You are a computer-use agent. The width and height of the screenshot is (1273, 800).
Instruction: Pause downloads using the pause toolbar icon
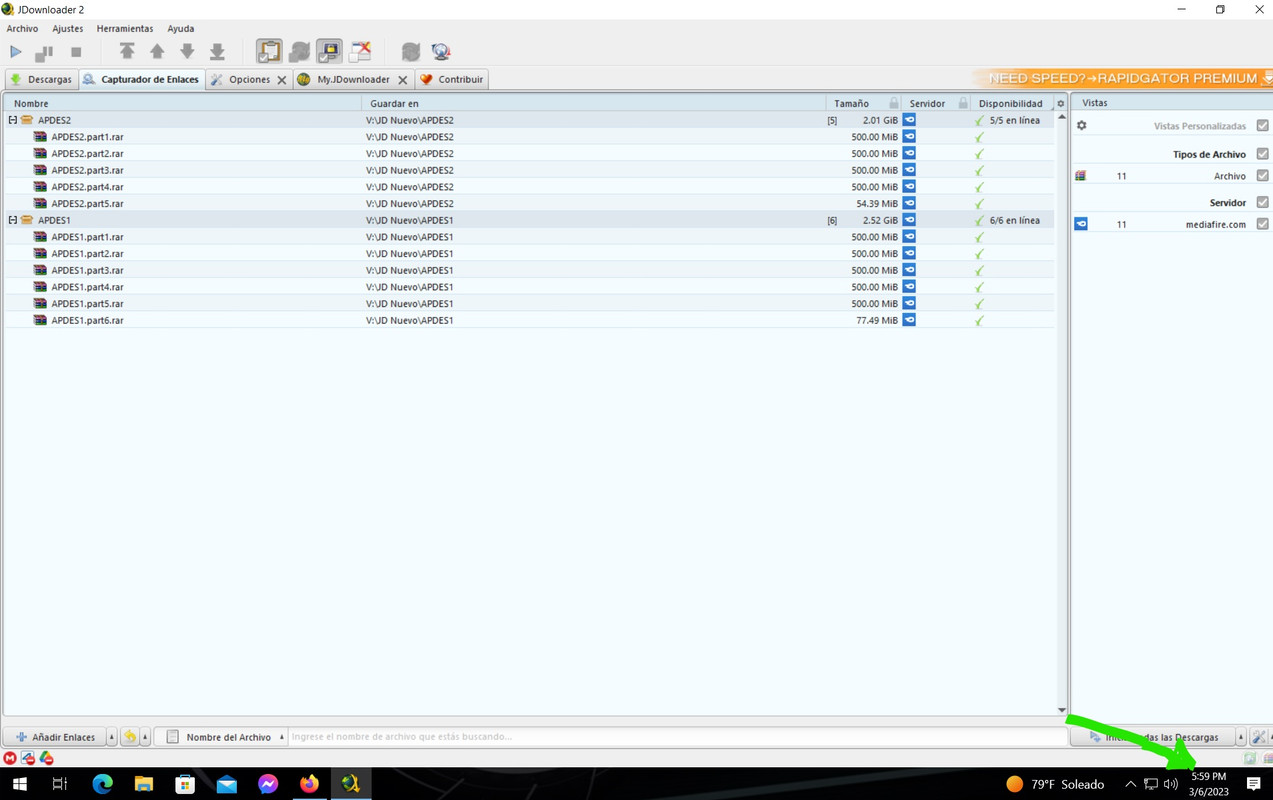click(44, 52)
